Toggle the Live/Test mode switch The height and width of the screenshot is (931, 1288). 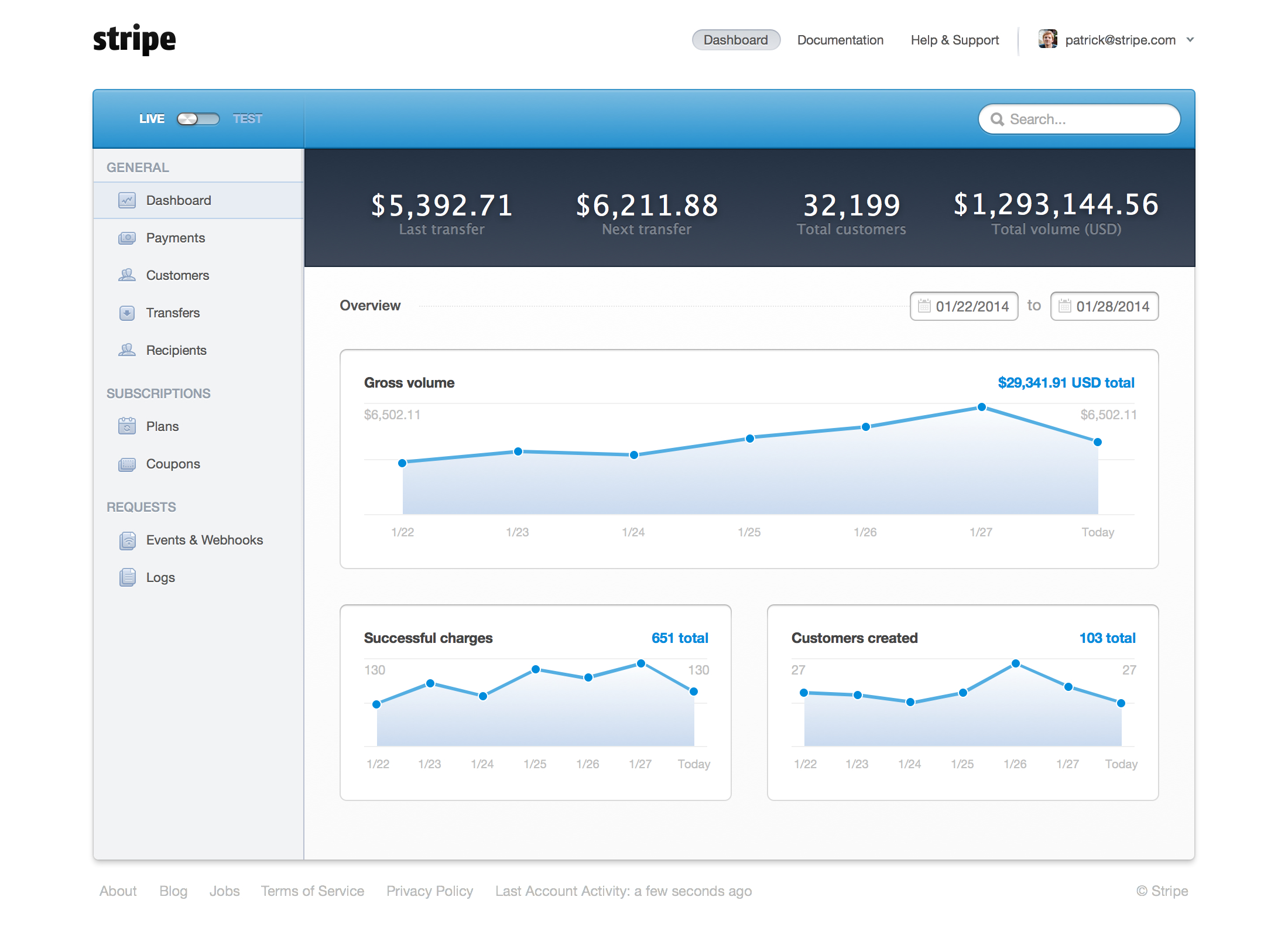coord(198,119)
